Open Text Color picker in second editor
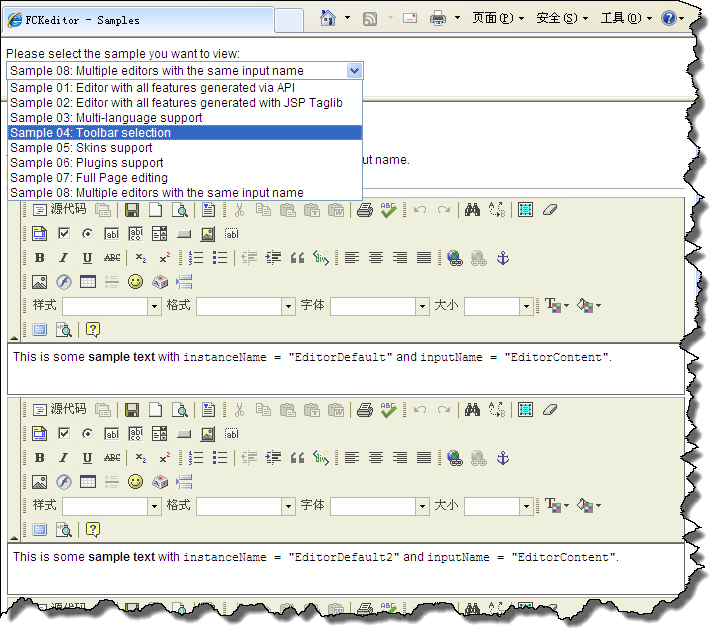 [557, 506]
